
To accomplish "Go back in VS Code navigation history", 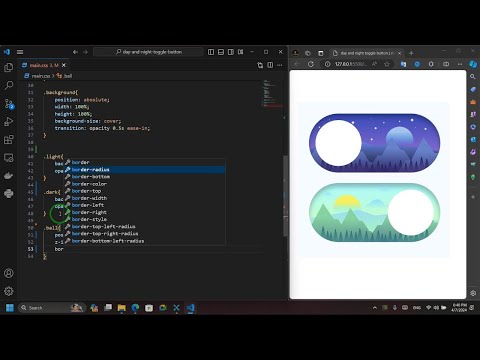I will [x=75, y=52].
